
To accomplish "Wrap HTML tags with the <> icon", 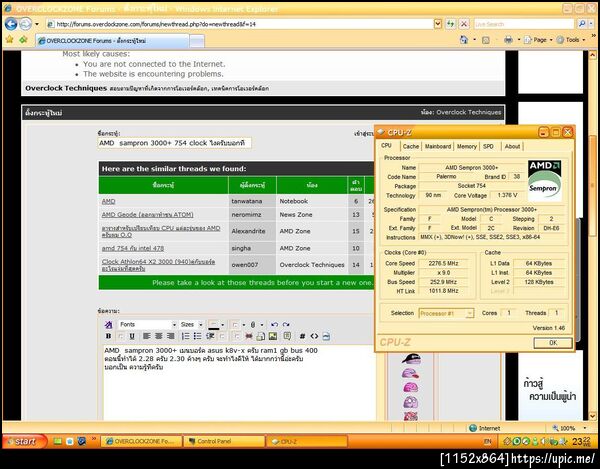I will 314,336.
